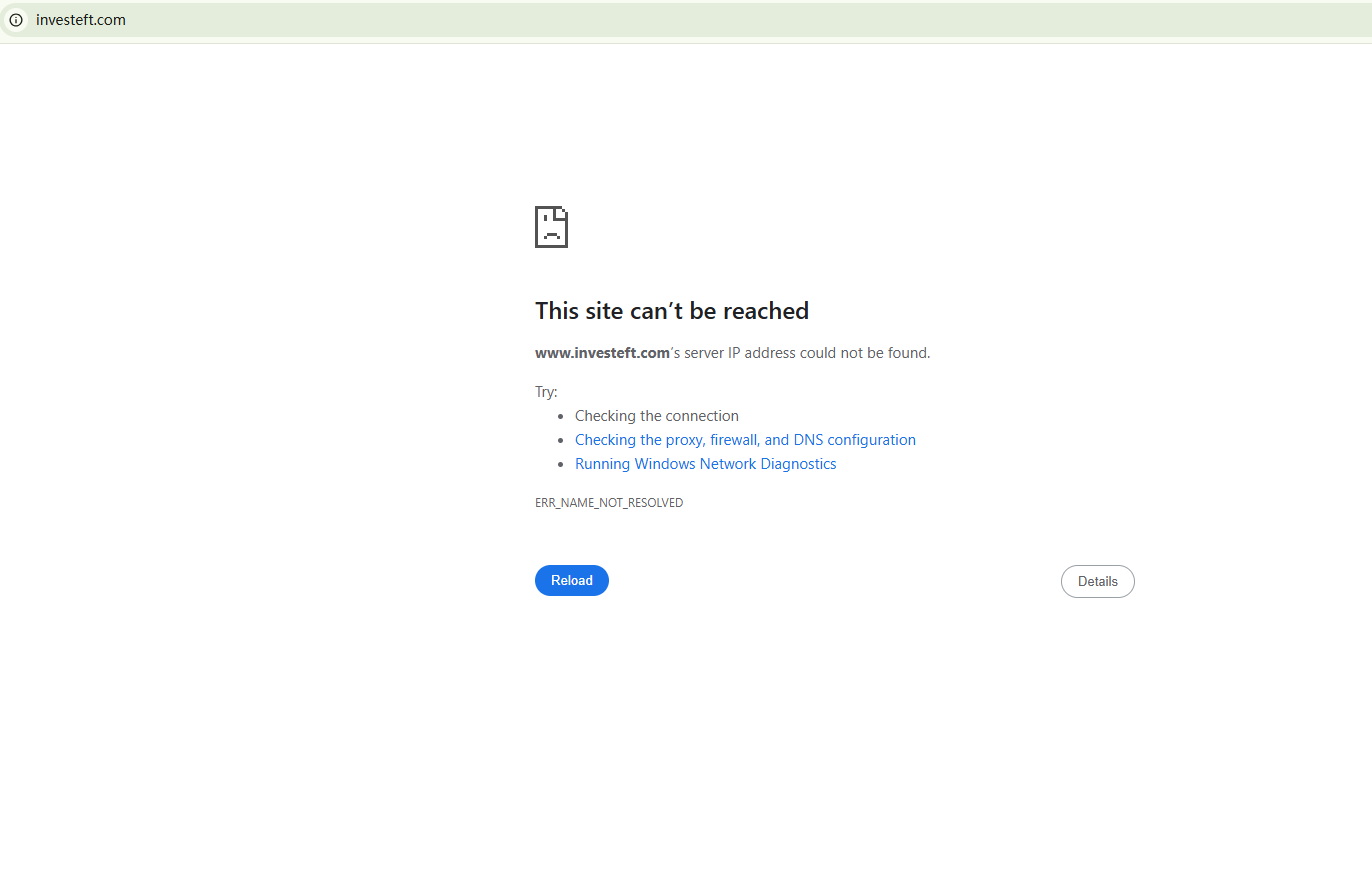The height and width of the screenshot is (882, 1372).
Task: Click the "Try:" label
Action: pyautogui.click(x=546, y=392)
